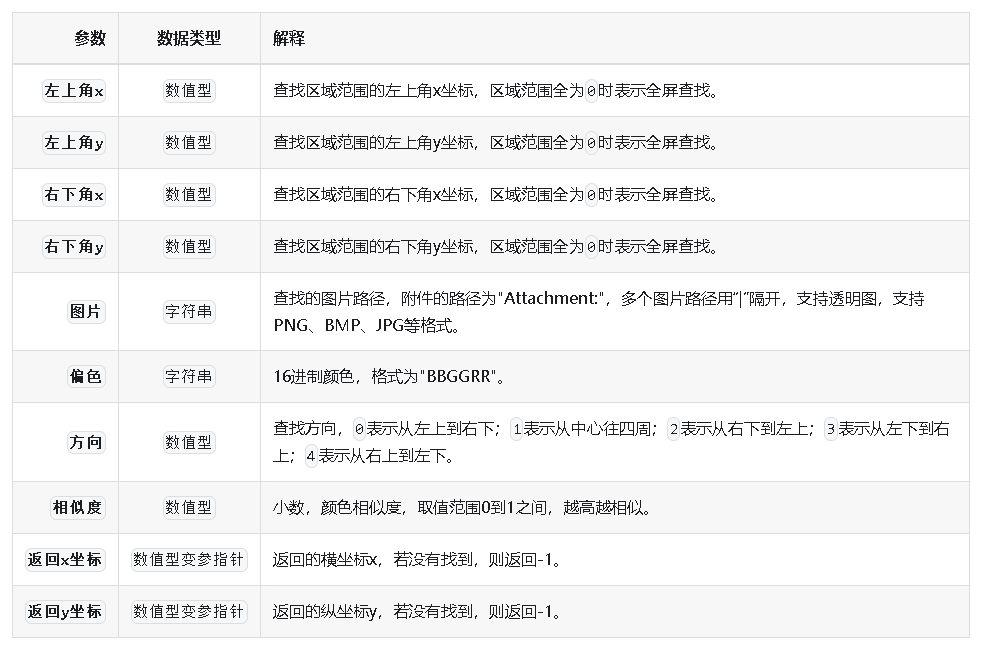
Task: Click 数值型 in the 右下角x row
Action: (x=189, y=194)
